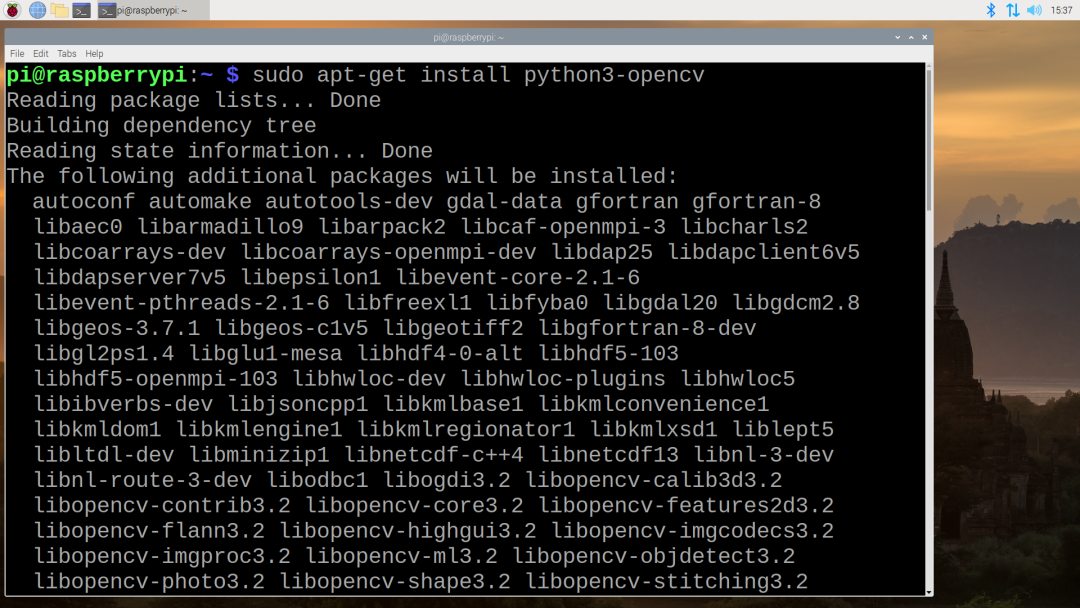Minimize the terminal window
1080x608 pixels.
pos(897,37)
